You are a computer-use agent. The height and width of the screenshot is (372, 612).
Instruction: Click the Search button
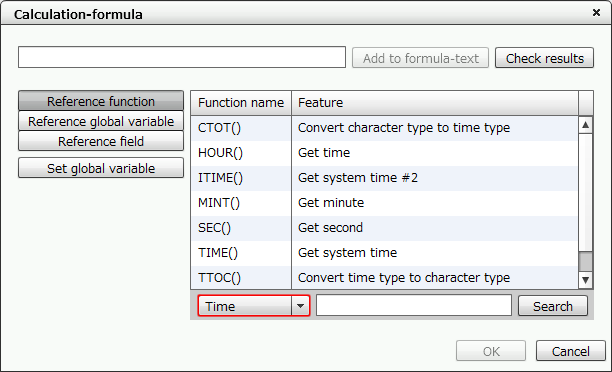(553, 306)
